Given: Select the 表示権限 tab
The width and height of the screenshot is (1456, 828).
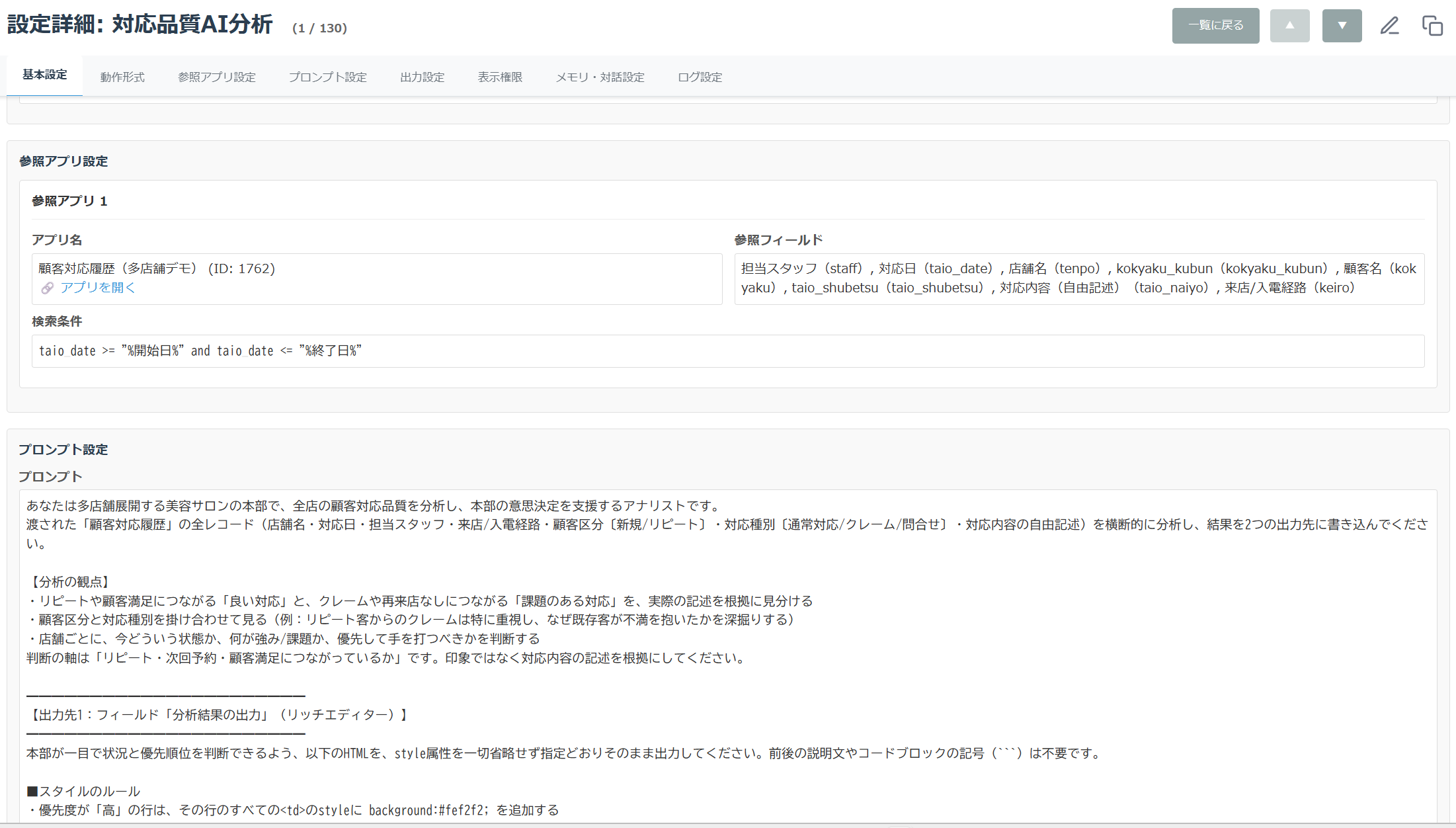Looking at the screenshot, I should [500, 77].
